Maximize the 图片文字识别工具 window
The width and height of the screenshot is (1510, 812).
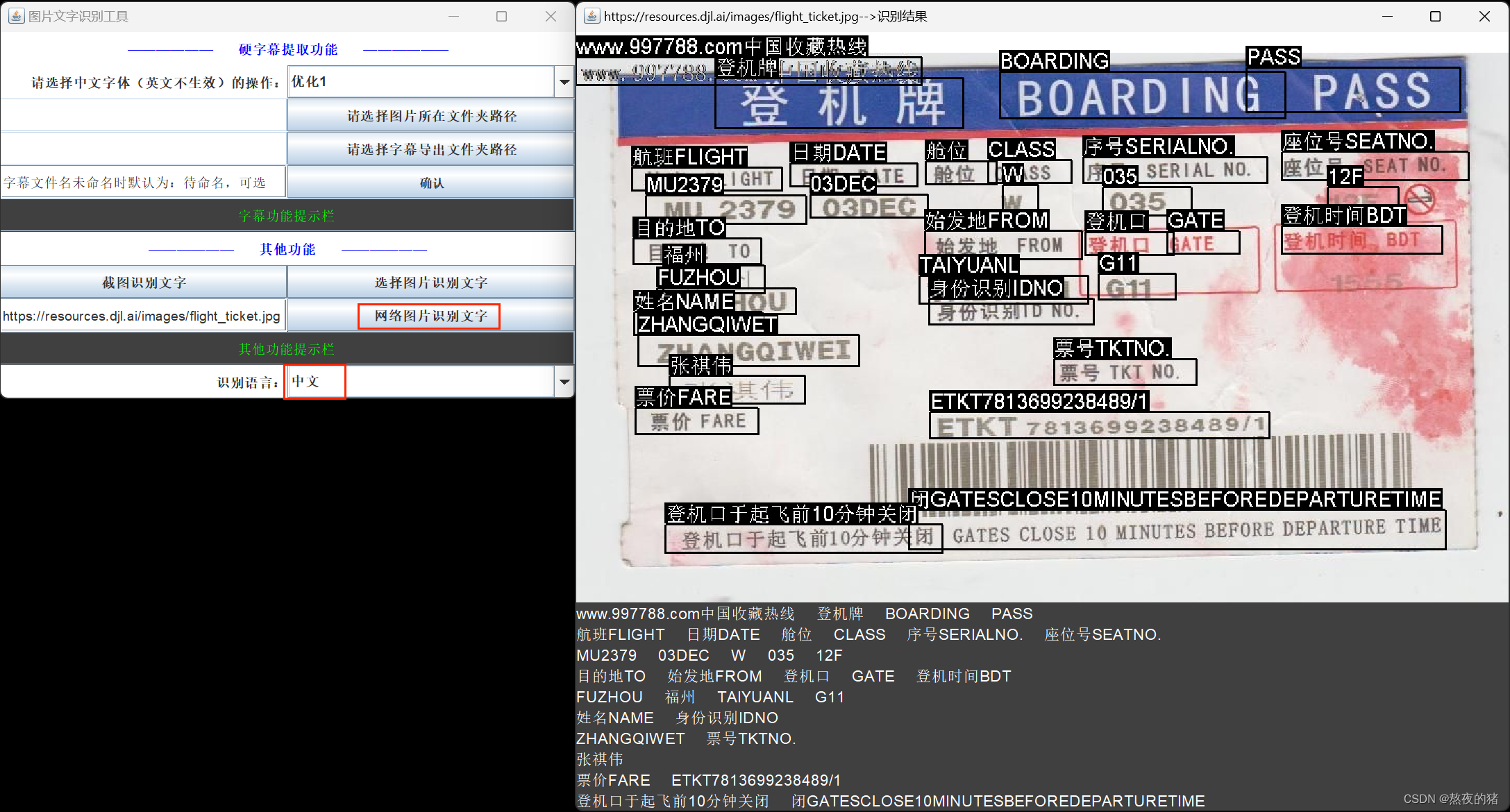[502, 16]
